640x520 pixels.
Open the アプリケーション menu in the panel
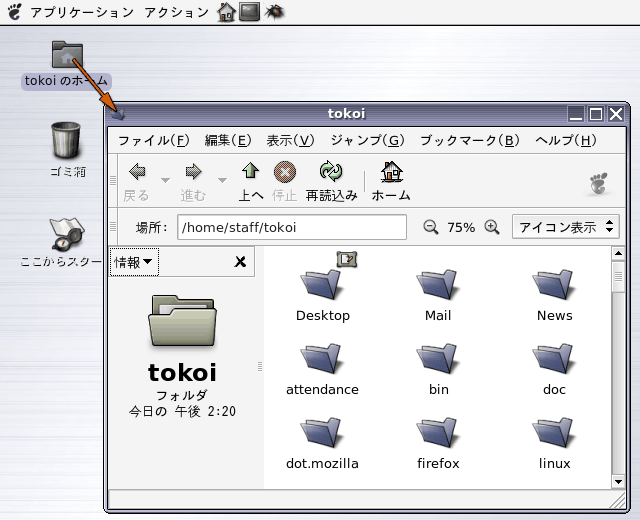coord(82,12)
